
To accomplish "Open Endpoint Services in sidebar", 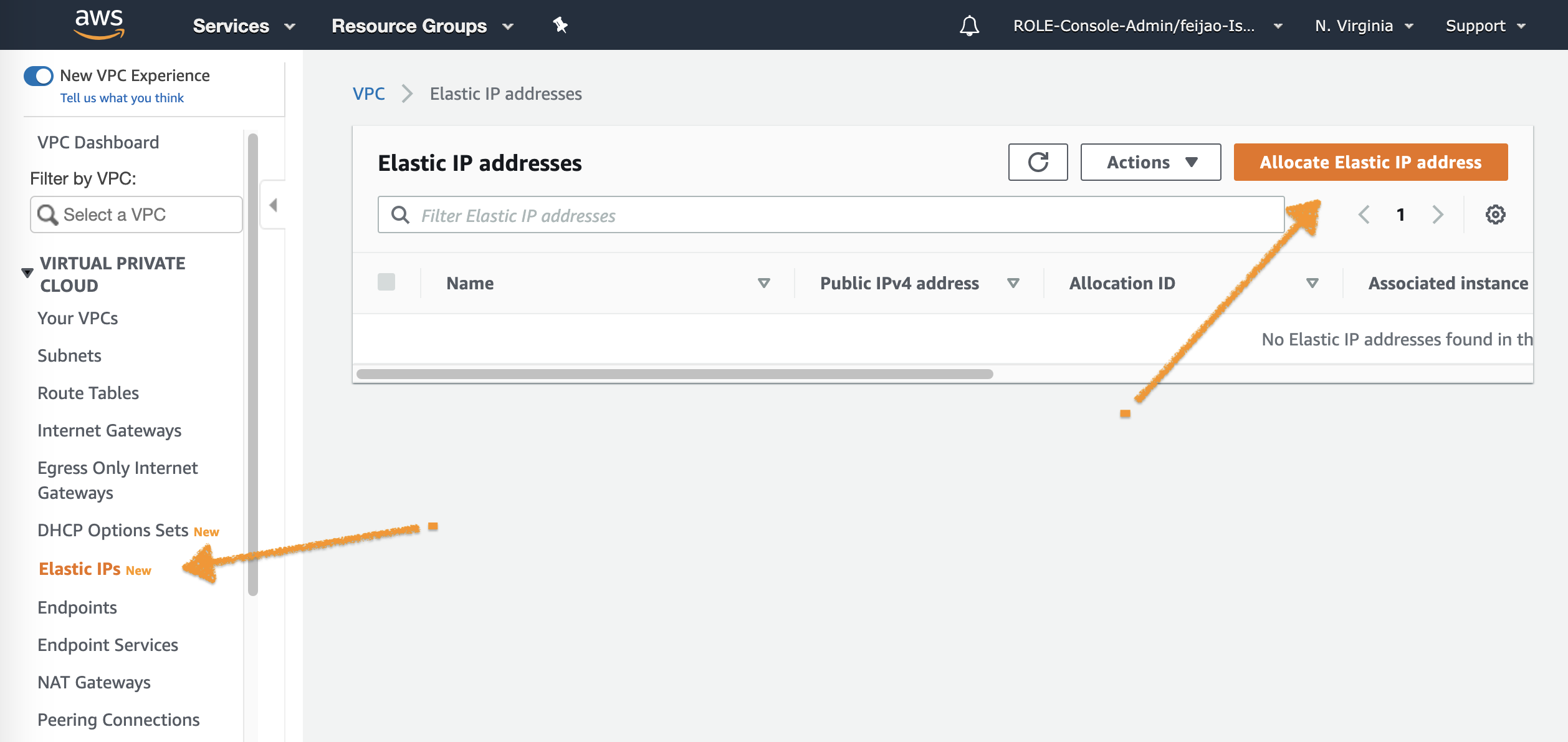I will tap(108, 645).
